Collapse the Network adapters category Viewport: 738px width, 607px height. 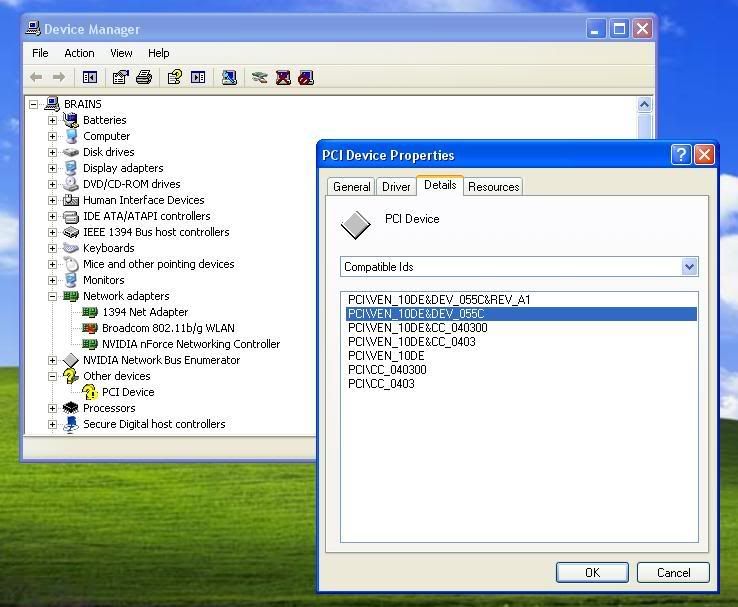(x=52, y=296)
